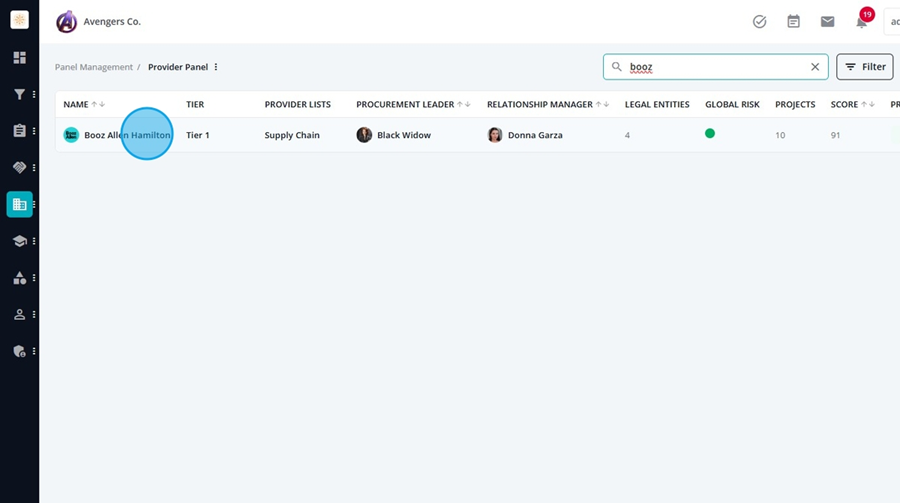Click the PROVIDER LISTS column header
The width and height of the screenshot is (900, 503).
coord(297,105)
